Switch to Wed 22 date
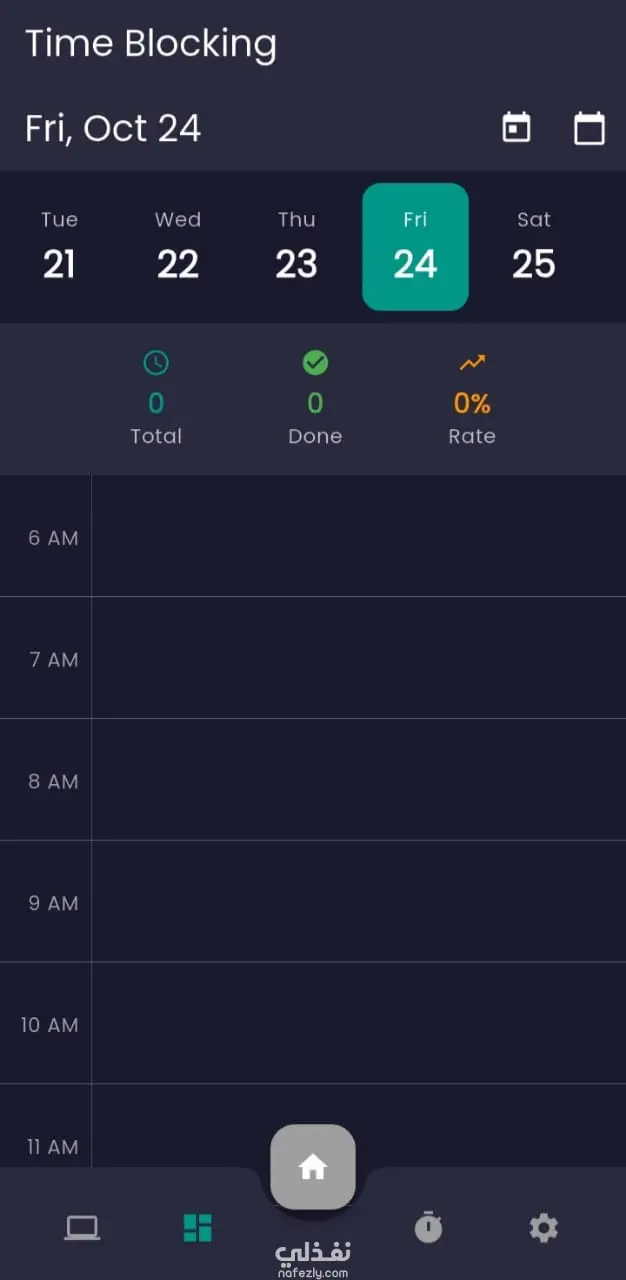 click(178, 247)
